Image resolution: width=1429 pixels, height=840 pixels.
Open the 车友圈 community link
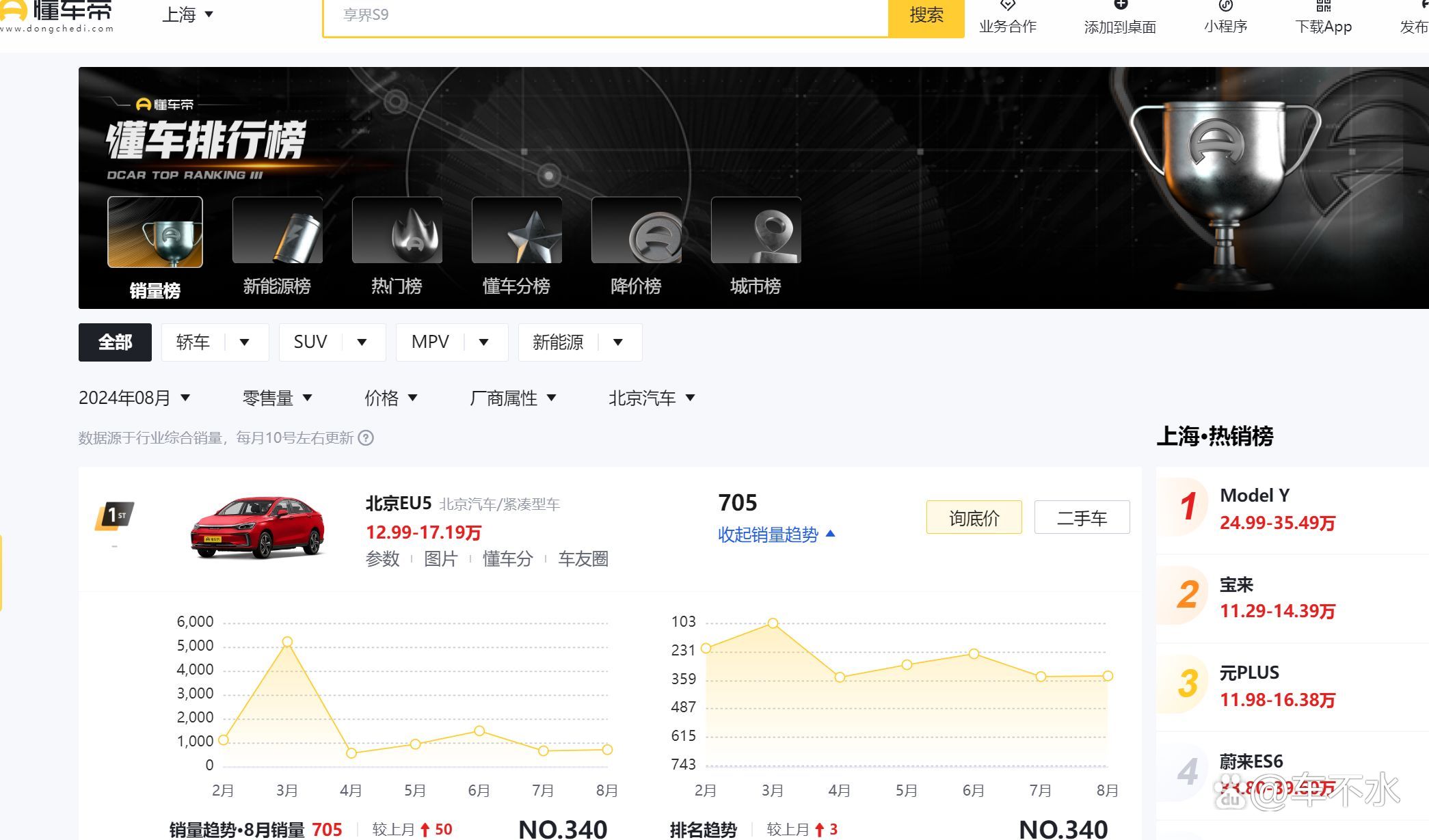(x=583, y=559)
